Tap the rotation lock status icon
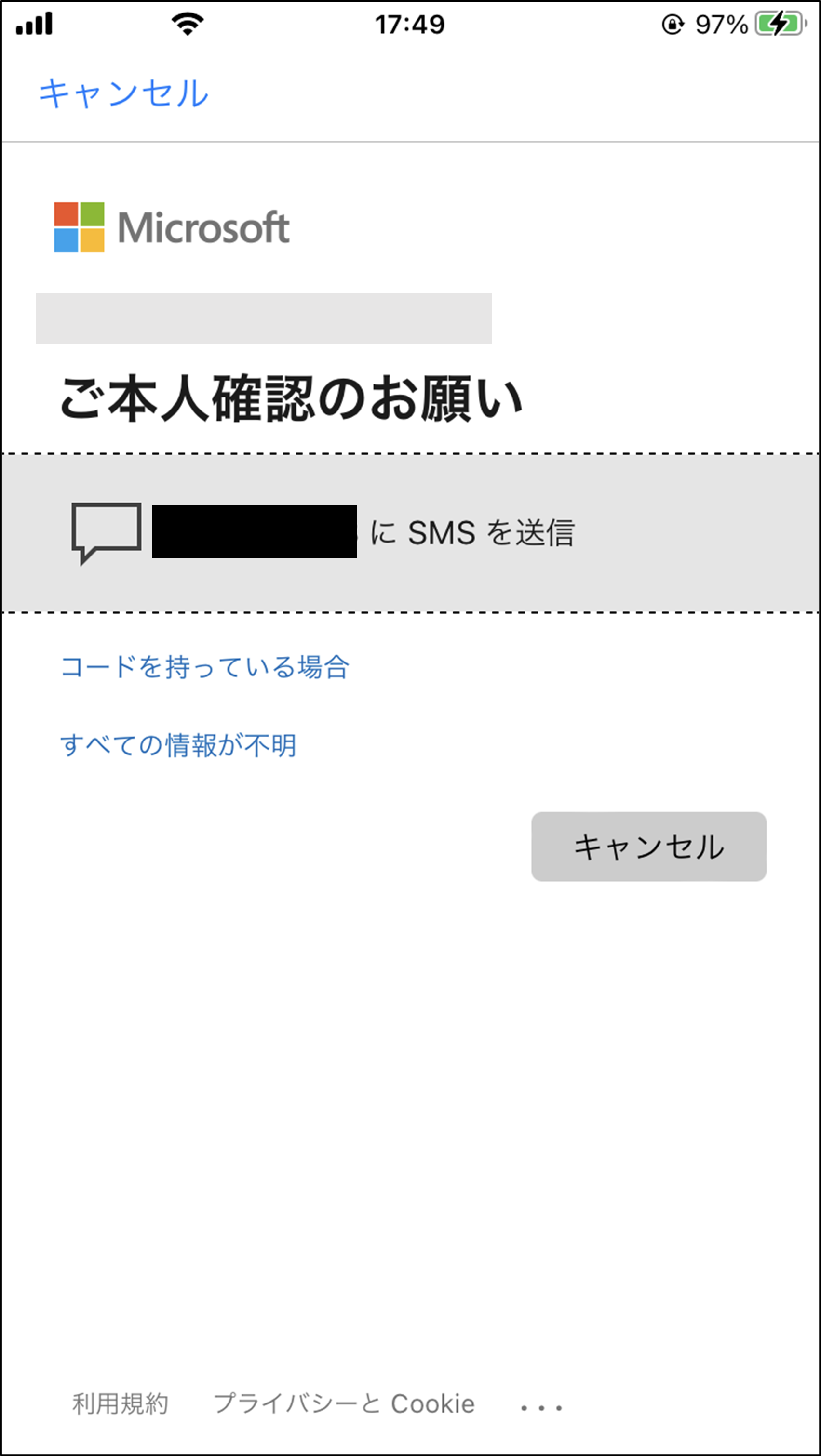This screenshot has width=821, height=1456. 673,24
